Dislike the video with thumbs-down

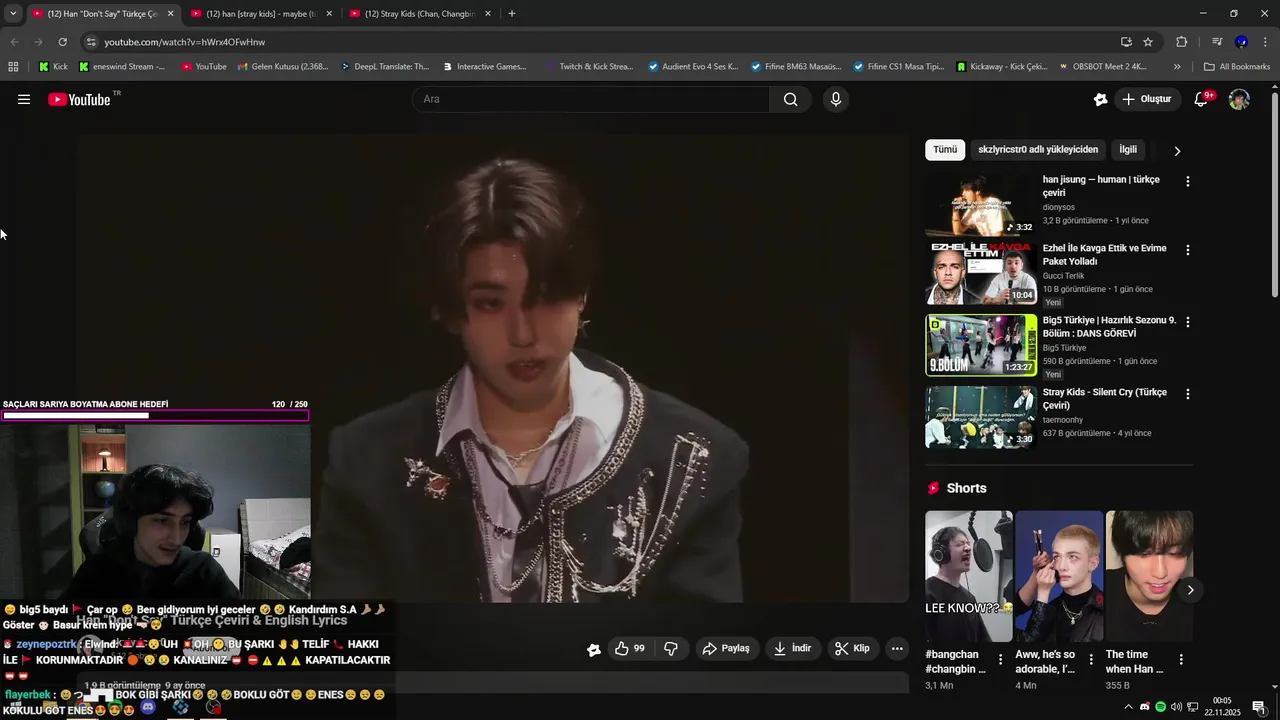pyautogui.click(x=671, y=648)
